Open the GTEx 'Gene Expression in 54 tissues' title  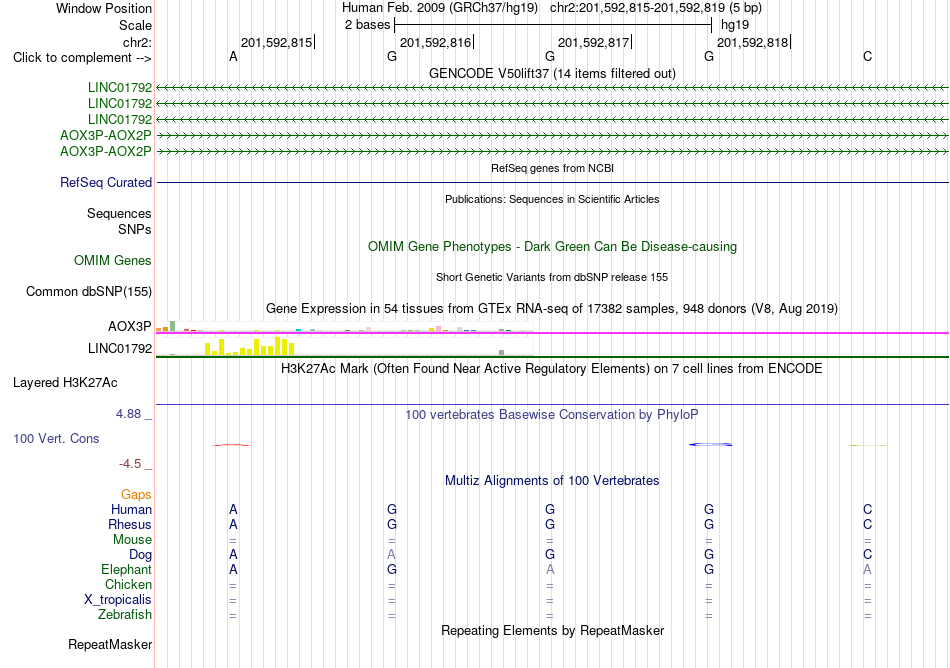552,308
